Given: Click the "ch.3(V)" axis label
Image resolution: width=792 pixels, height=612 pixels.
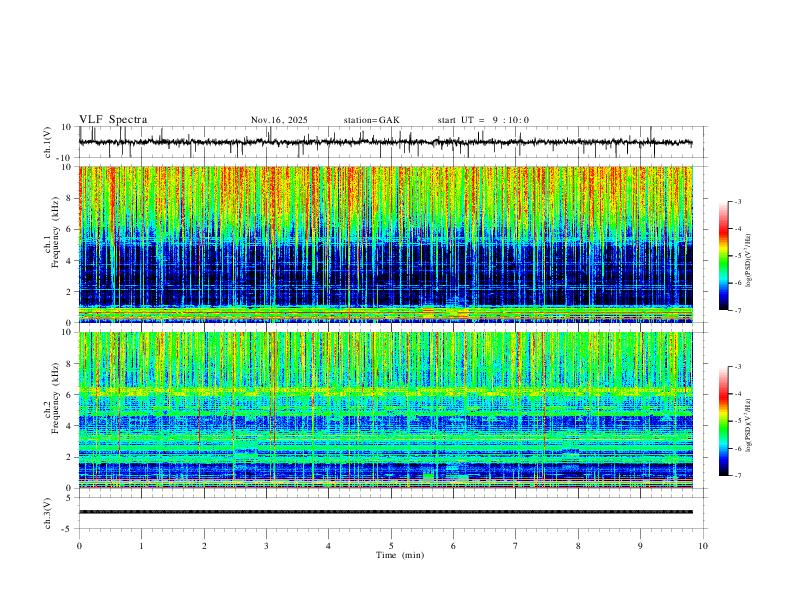Looking at the screenshot, I should pyautogui.click(x=47, y=514).
